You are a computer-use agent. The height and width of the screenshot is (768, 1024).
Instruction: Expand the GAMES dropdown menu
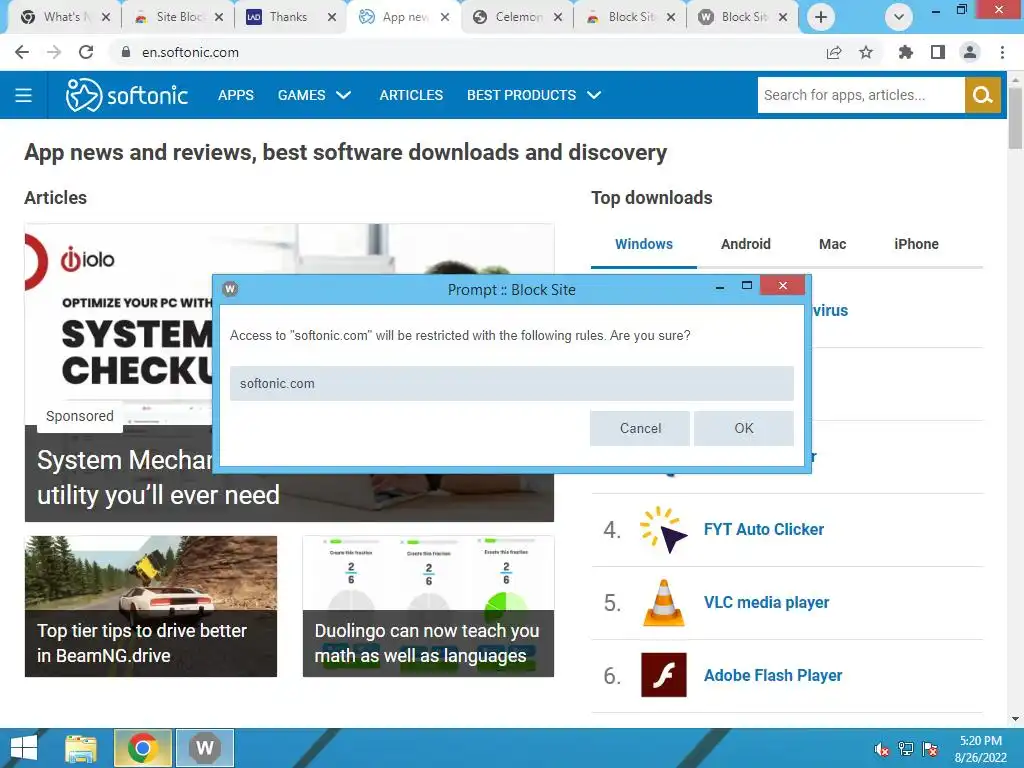tap(314, 95)
